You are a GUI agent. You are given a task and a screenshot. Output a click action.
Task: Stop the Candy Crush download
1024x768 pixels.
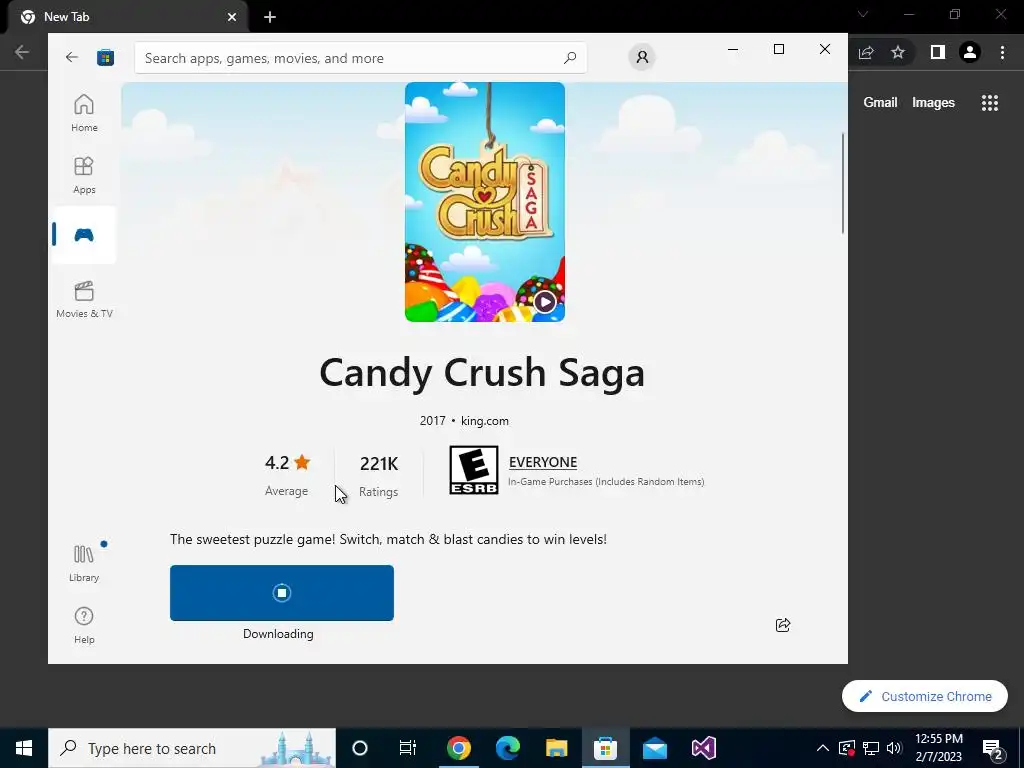click(281, 593)
